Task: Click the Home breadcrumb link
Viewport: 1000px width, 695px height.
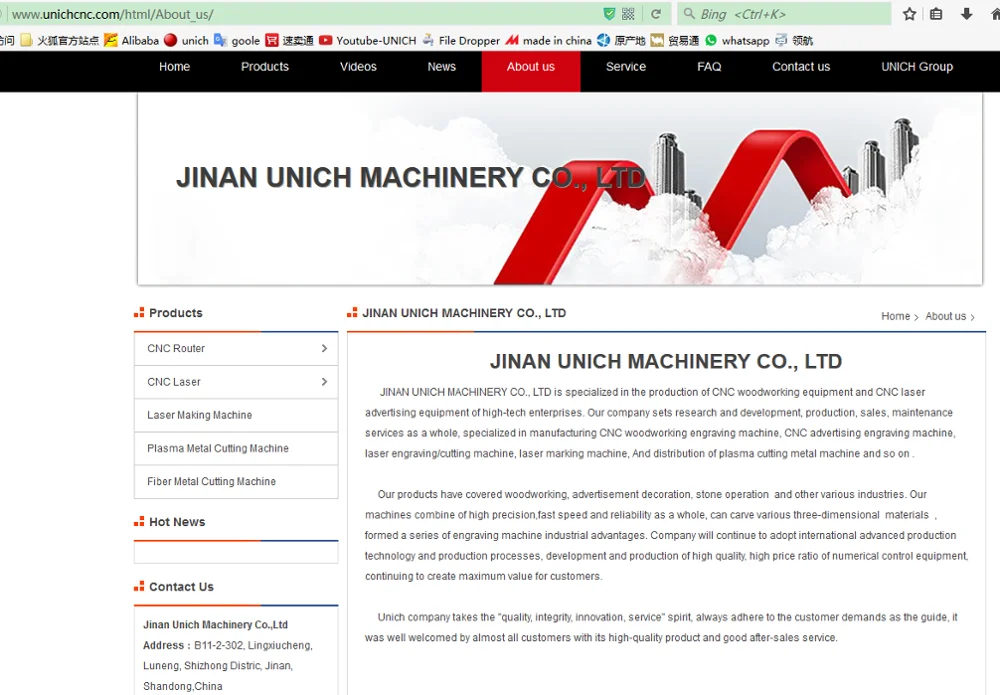Action: [895, 316]
